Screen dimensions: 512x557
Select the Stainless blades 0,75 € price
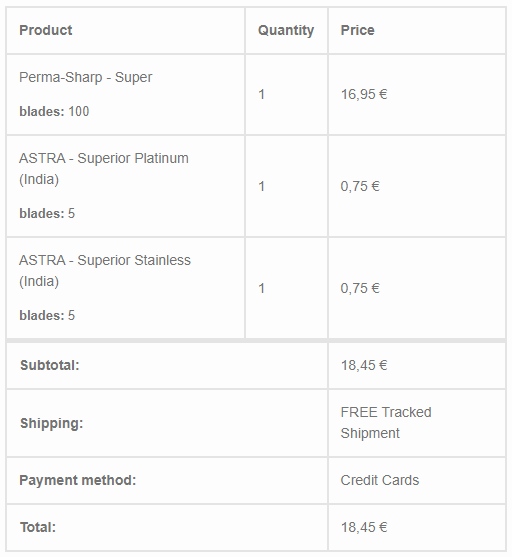pyautogui.click(x=360, y=288)
